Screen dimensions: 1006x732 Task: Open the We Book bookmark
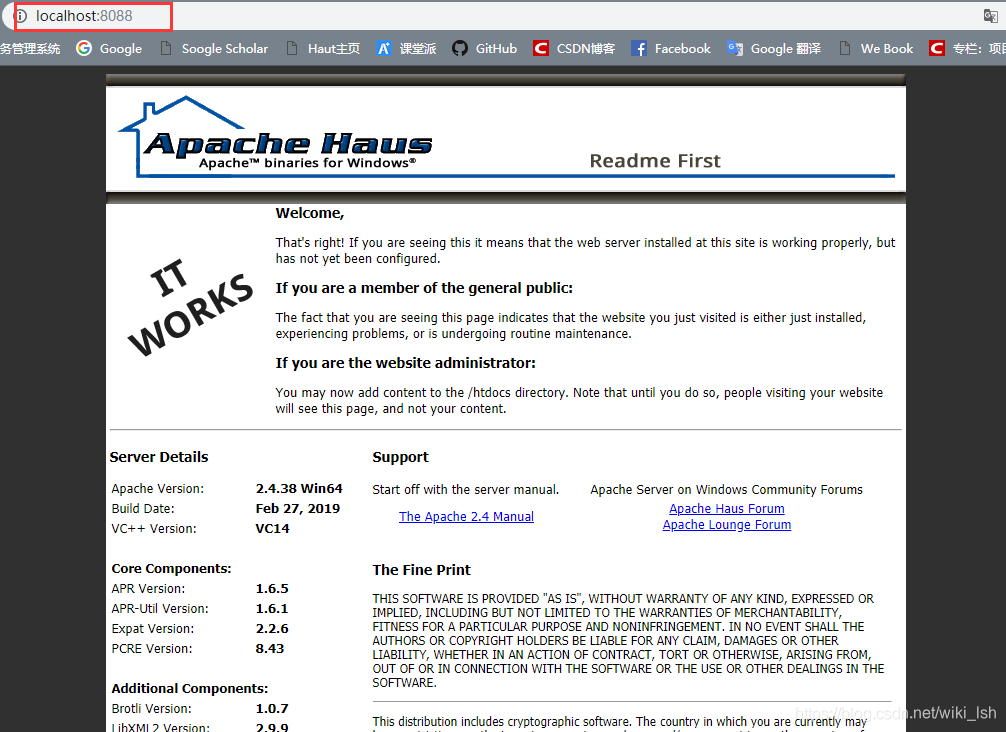coord(876,49)
